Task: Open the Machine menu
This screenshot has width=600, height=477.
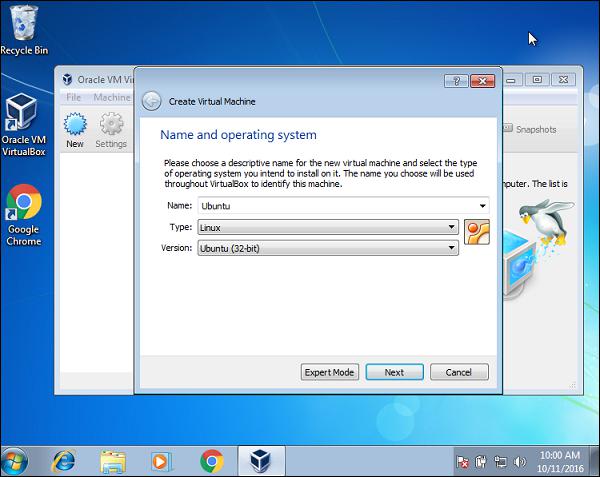Action: [111, 98]
